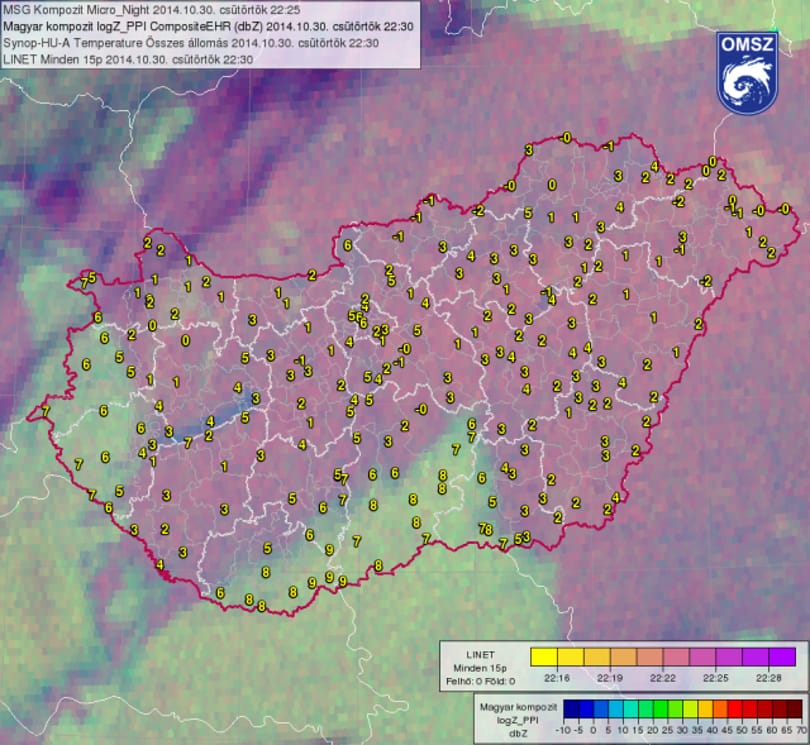Click the 22:19 time label in legend
The image size is (810, 745).
[x=610, y=678]
